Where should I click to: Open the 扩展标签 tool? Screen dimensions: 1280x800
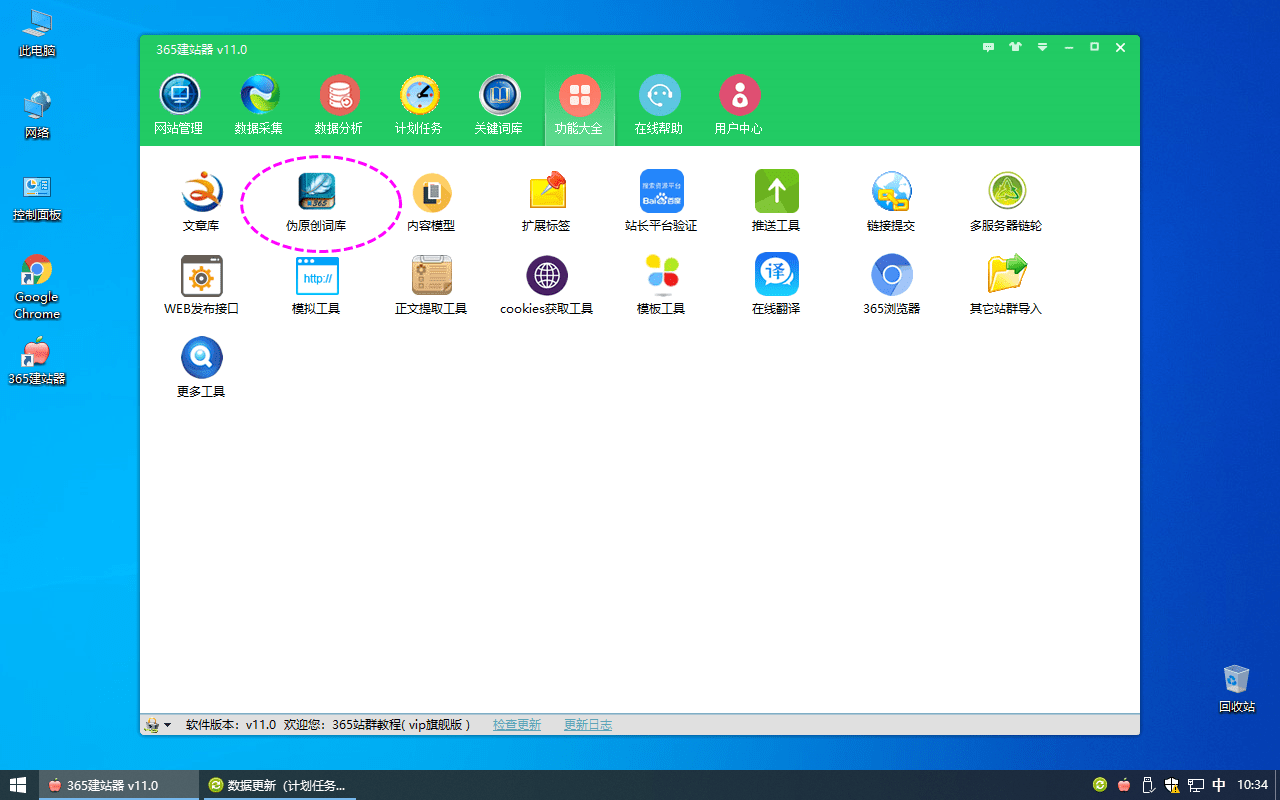pos(546,201)
